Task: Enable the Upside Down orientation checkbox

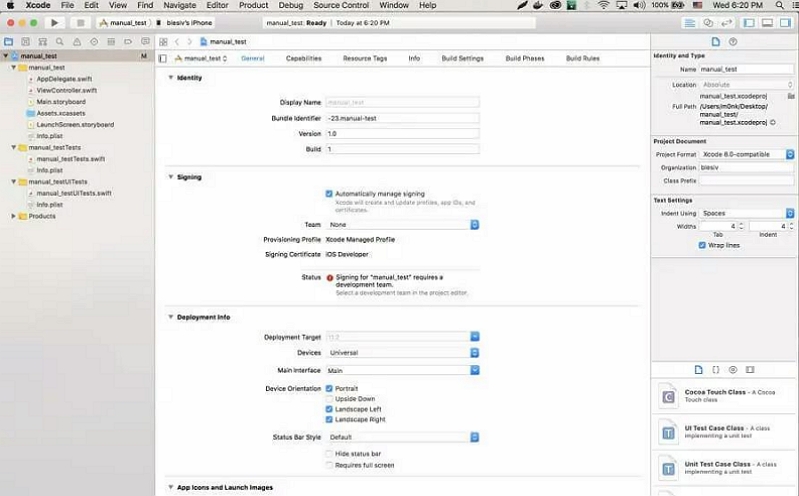Action: 329,399
